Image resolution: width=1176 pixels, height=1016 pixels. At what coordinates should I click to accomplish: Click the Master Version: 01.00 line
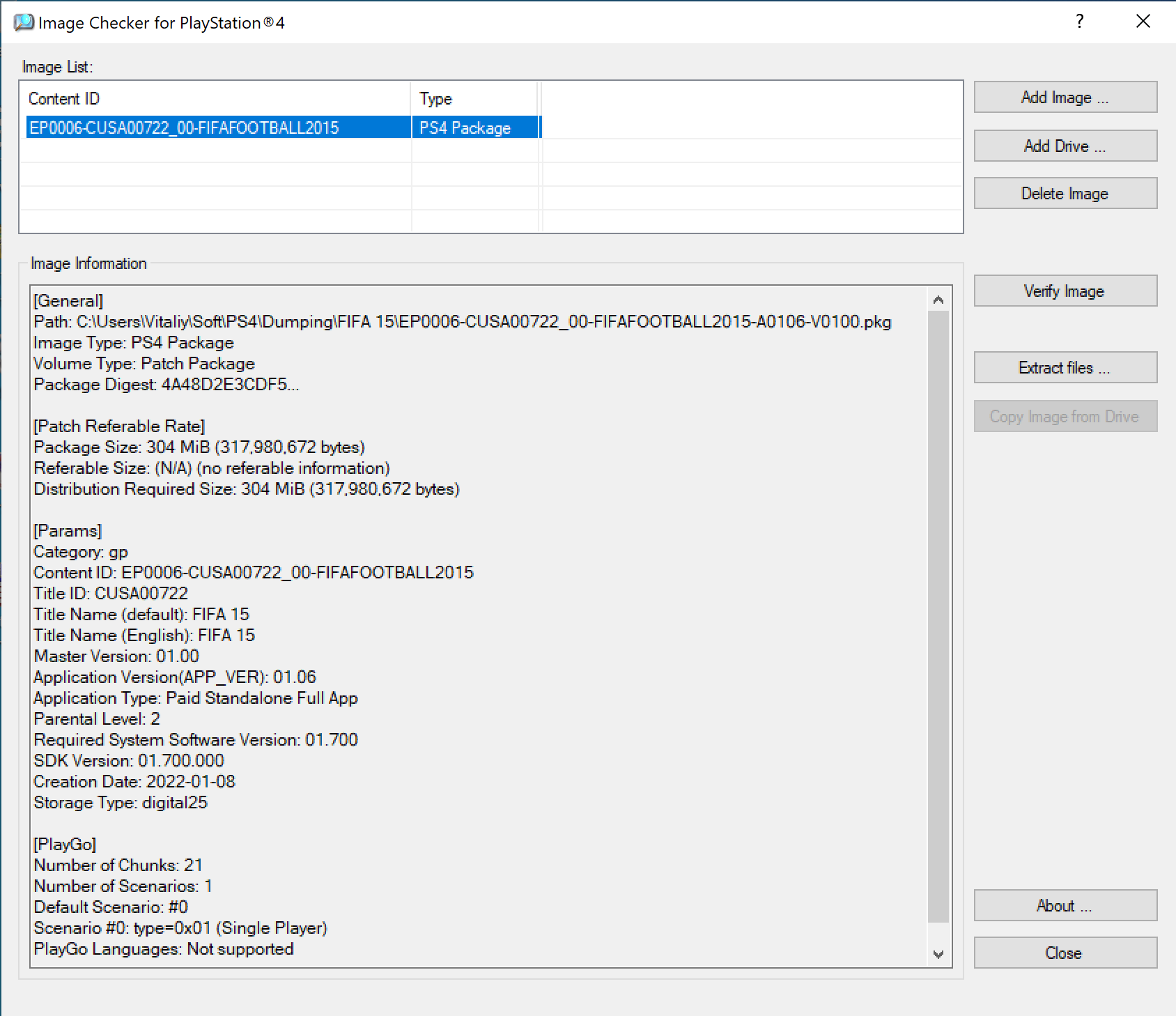point(116,656)
